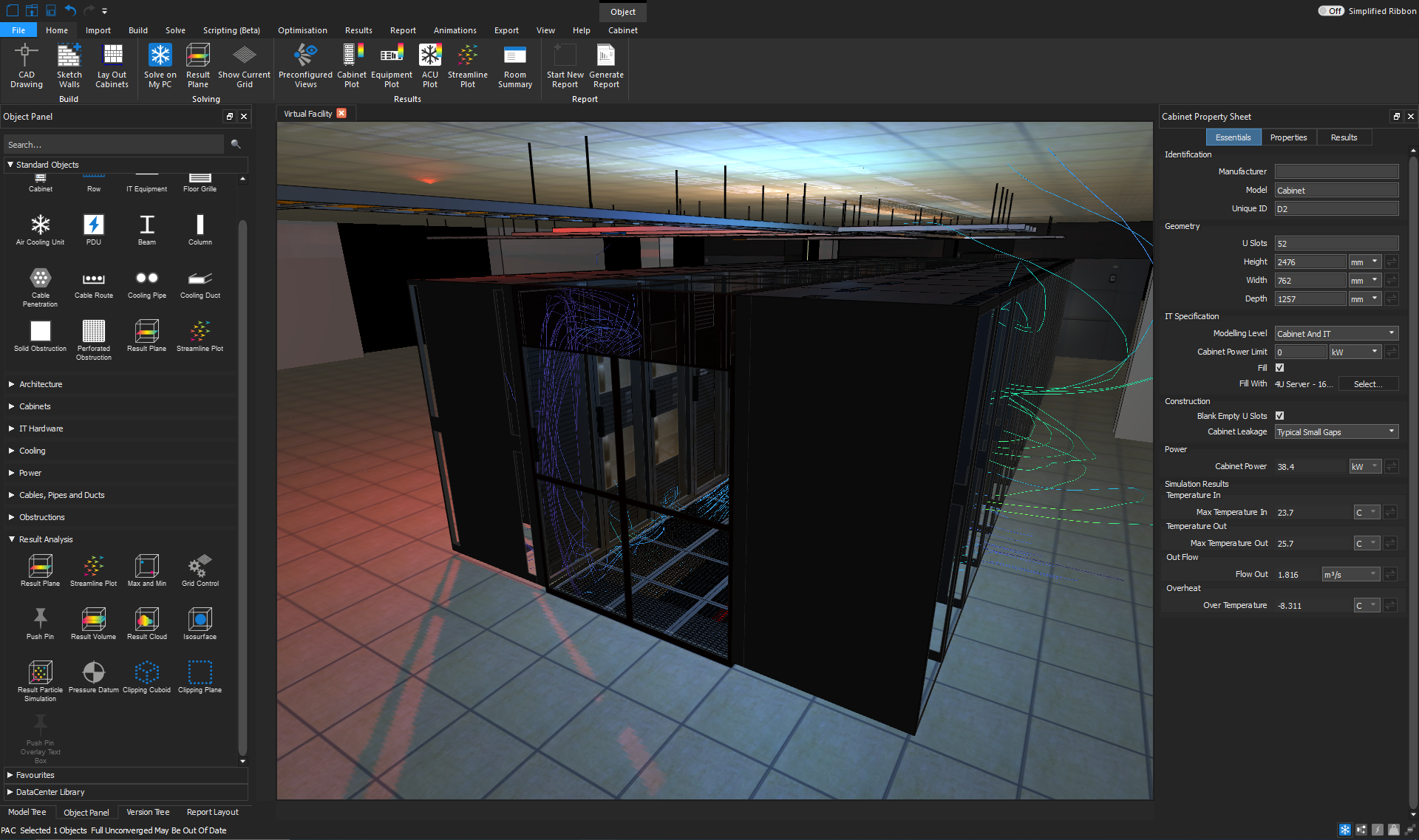This screenshot has height=840, width=1419.
Task: Switch to the Results property tab
Action: coord(1344,137)
